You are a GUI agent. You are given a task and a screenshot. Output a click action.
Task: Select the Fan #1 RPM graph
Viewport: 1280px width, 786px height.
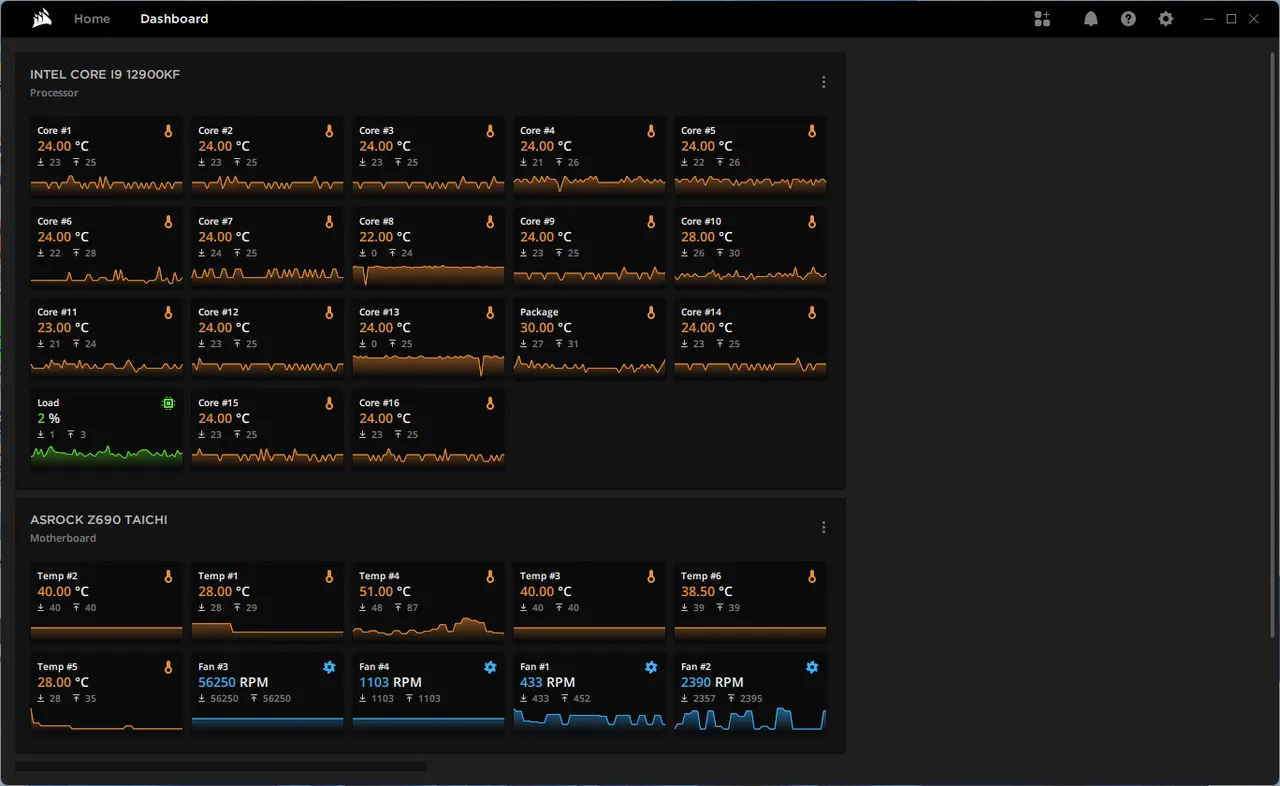589,719
